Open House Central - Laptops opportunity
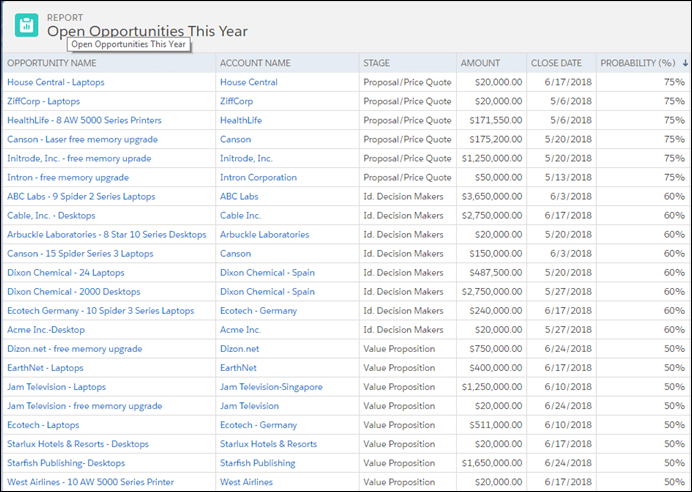 coord(56,82)
